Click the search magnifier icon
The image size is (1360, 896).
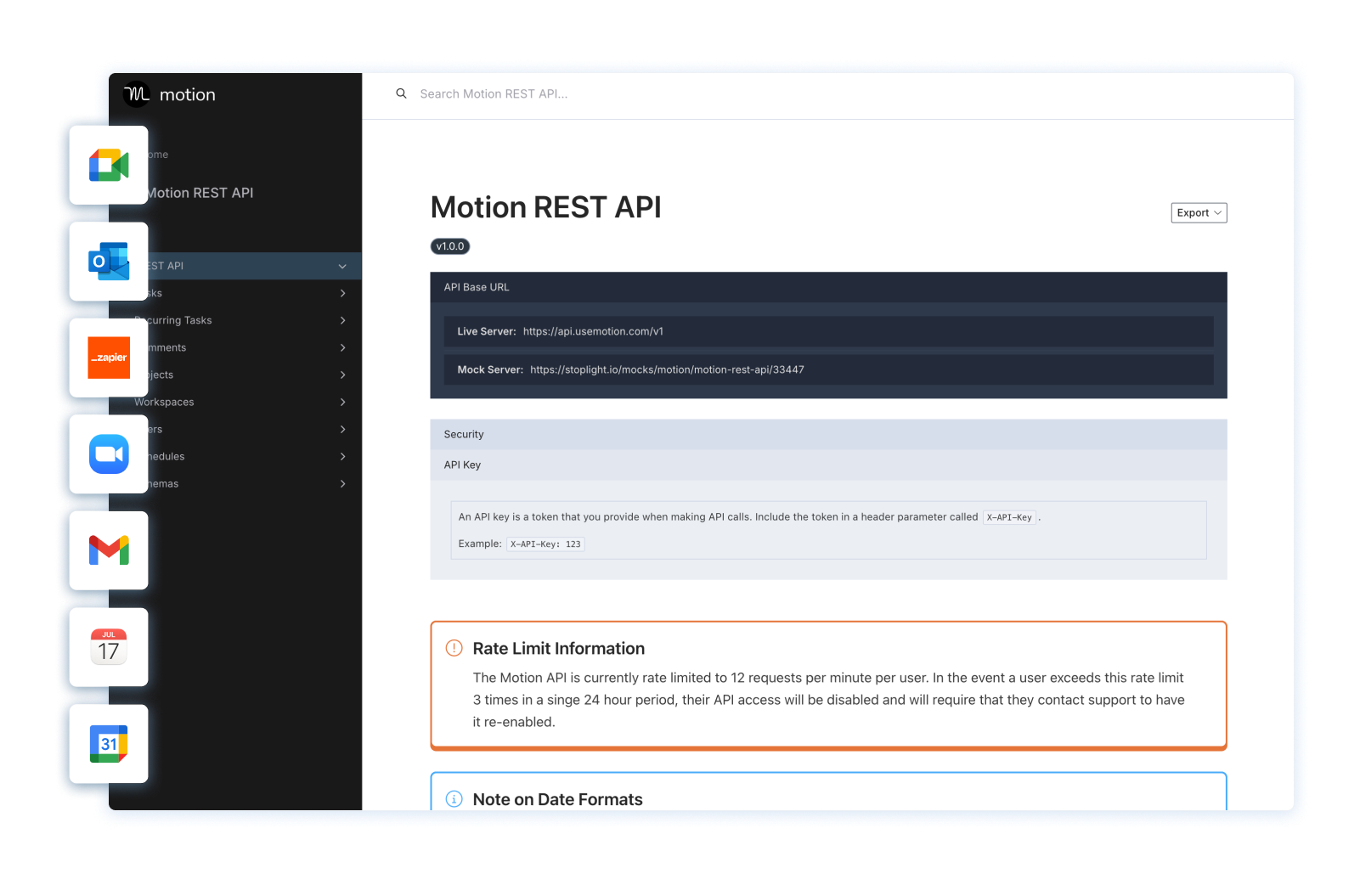point(401,93)
